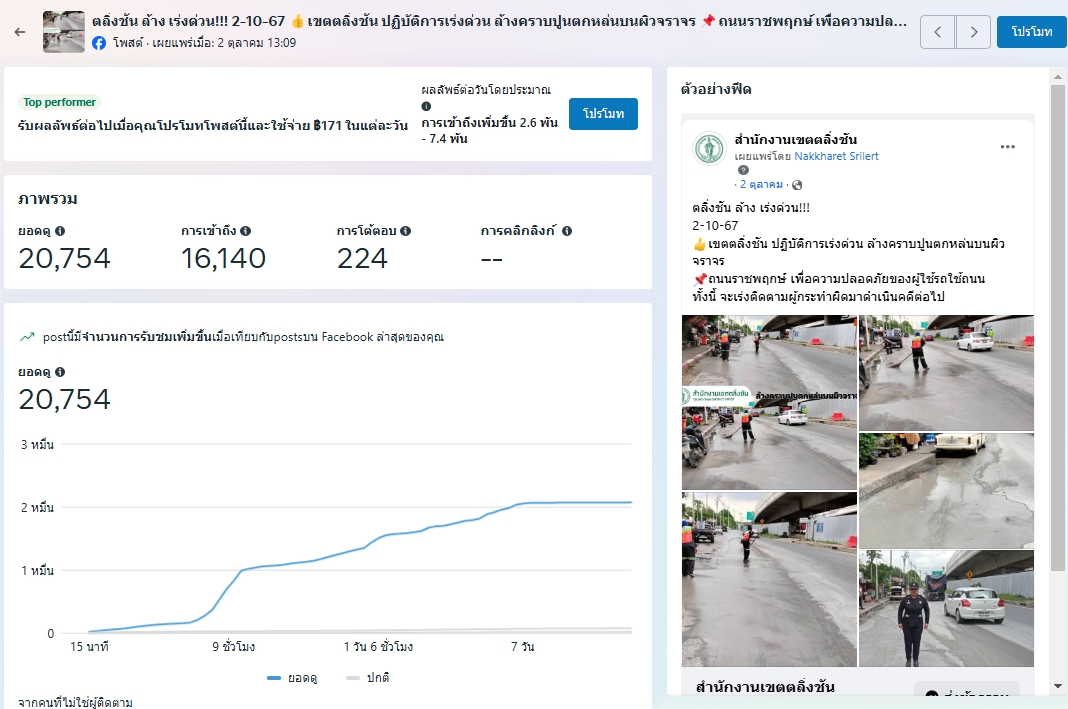The image size is (1068, 709).
Task: Open the Nakkharet Srilert publisher link
Action: pos(836,157)
